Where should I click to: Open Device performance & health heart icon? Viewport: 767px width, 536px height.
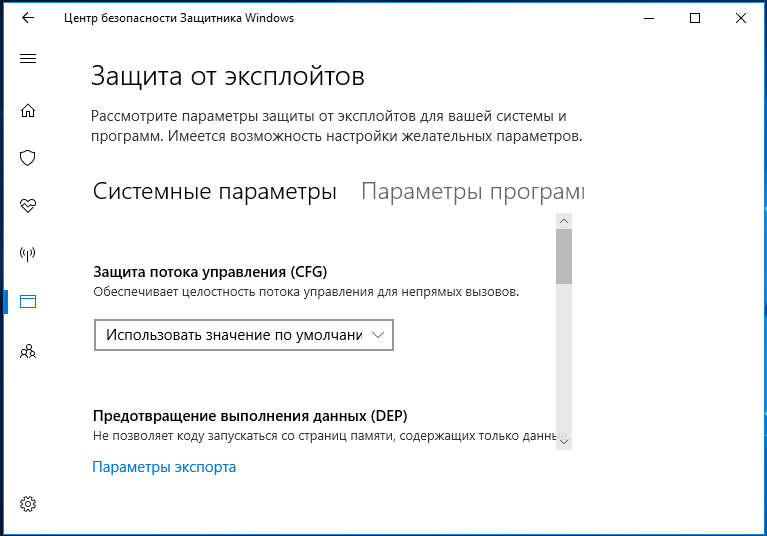28,205
